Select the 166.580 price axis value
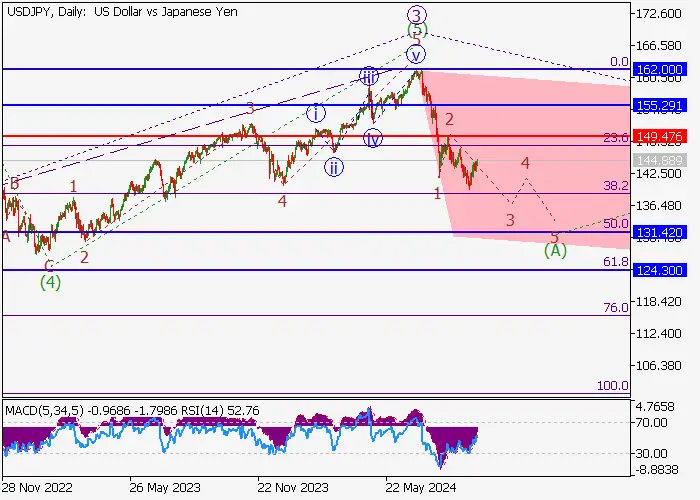This screenshot has width=700, height=500. tap(658, 46)
